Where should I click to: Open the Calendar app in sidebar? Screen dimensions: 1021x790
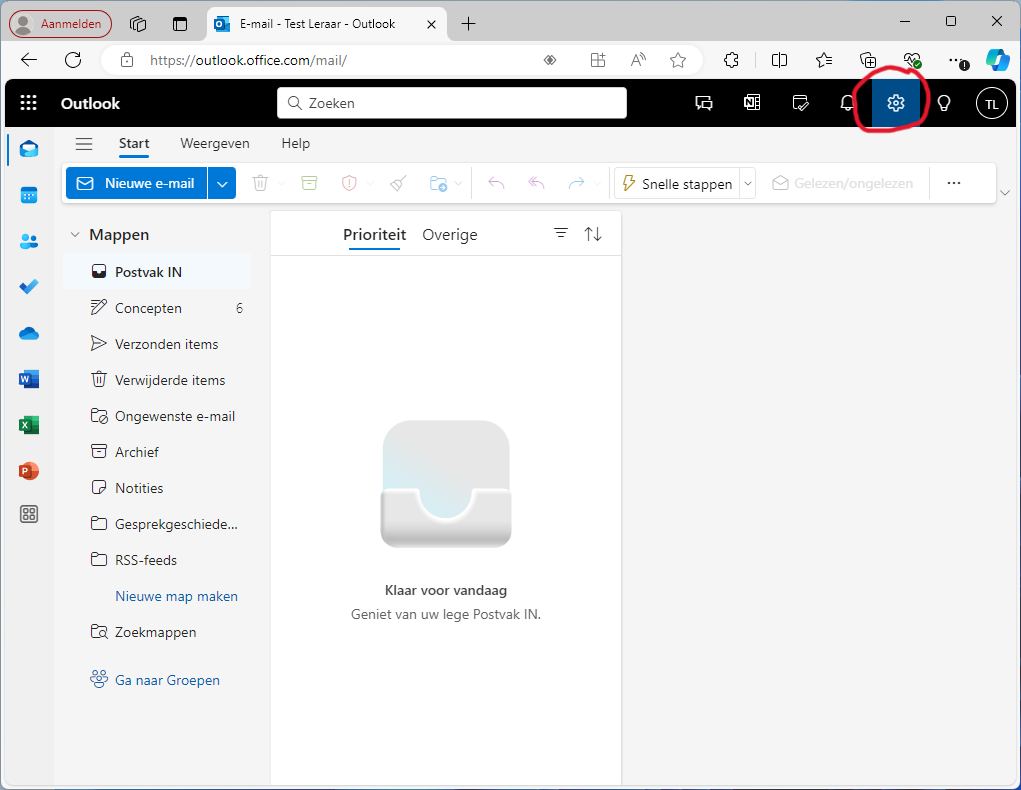[29, 195]
